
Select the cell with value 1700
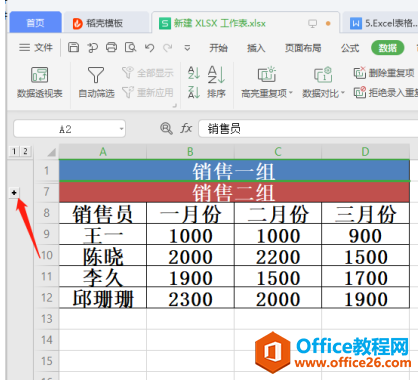click(365, 276)
